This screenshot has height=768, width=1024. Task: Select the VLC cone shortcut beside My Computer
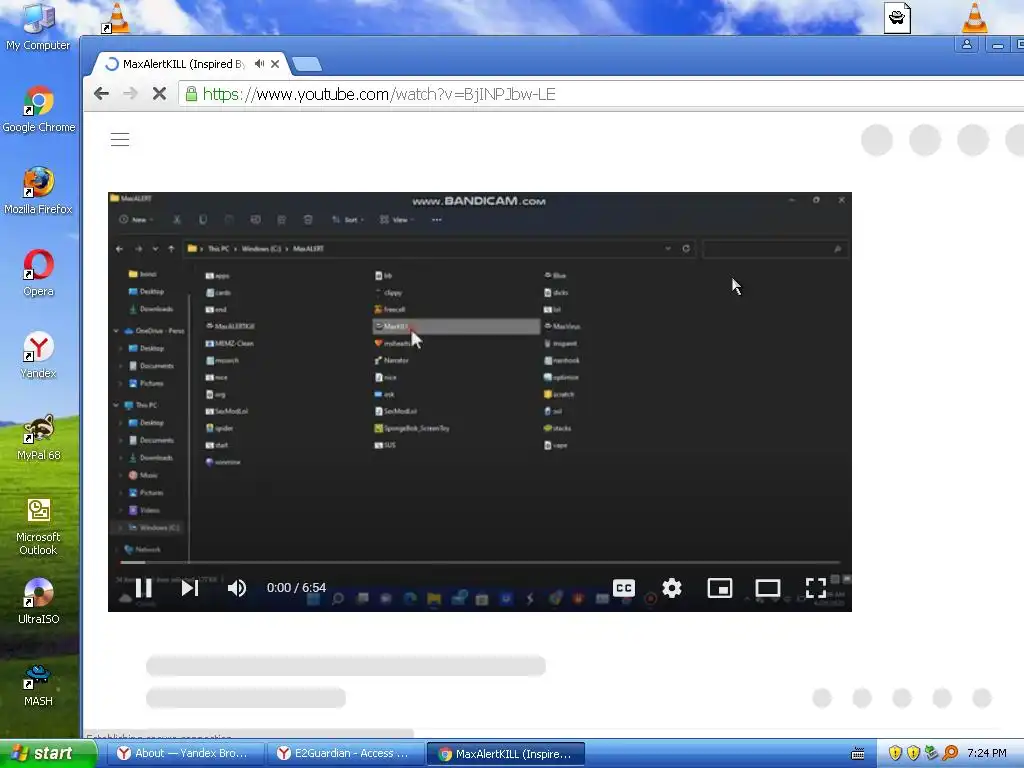(x=116, y=18)
